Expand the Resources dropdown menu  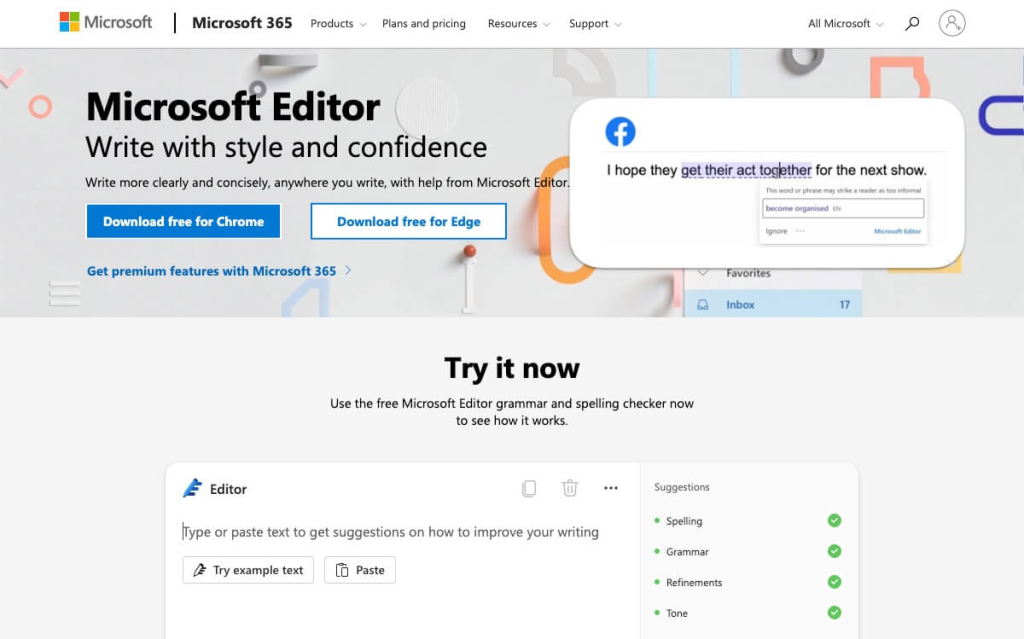[518, 24]
